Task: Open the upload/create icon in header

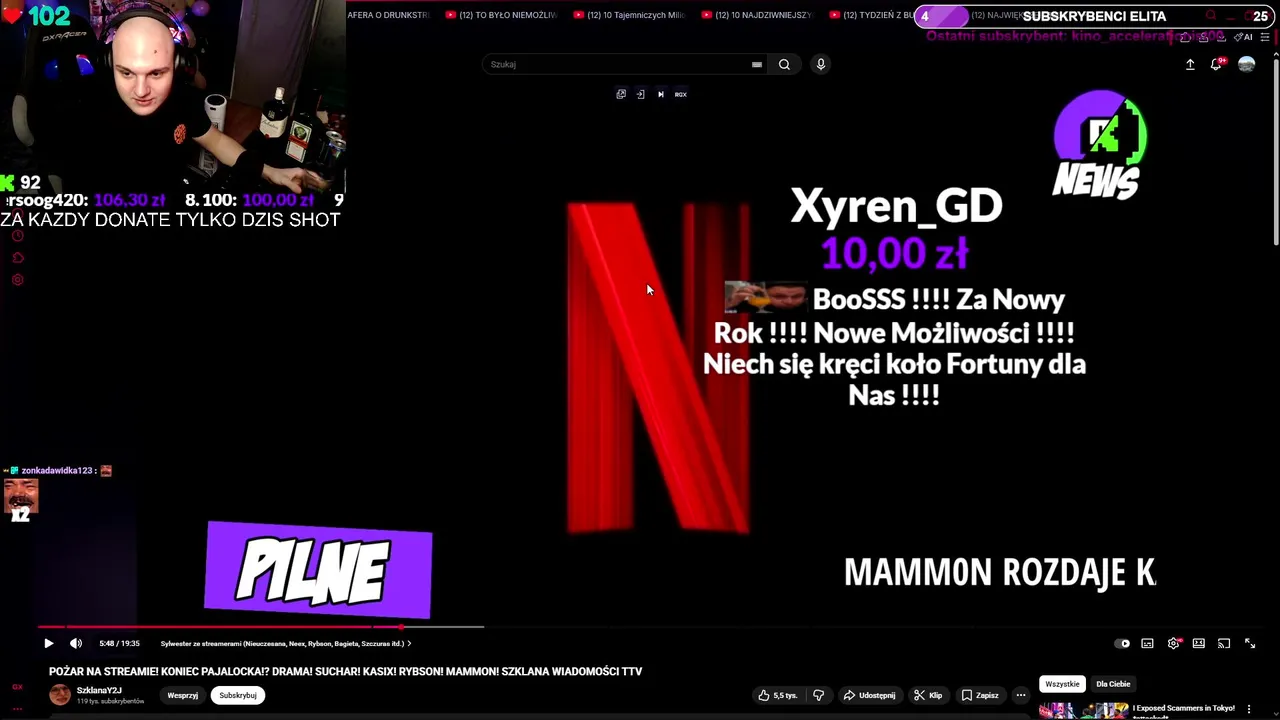Action: [x=1190, y=64]
